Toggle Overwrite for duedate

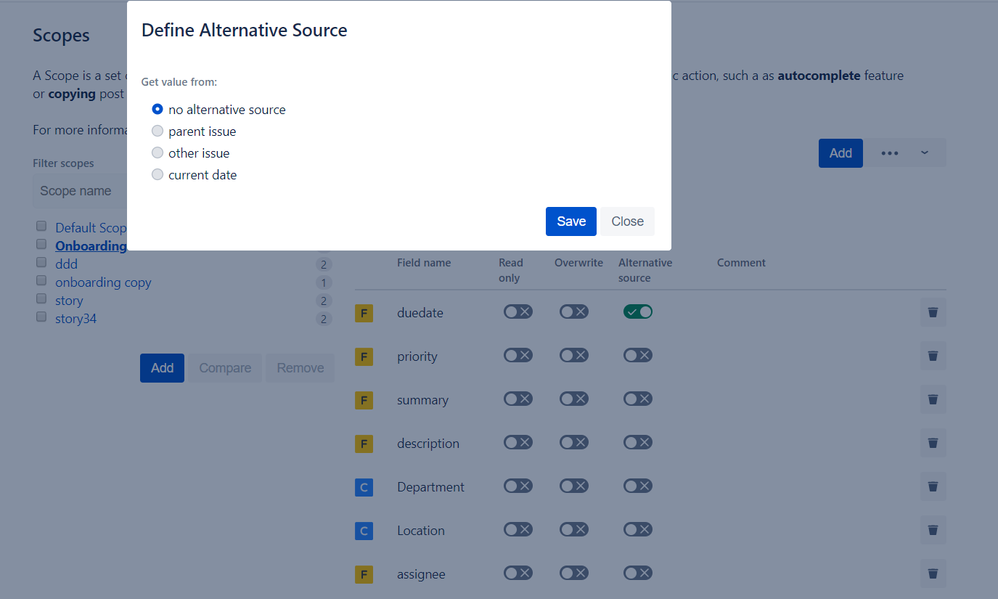574,311
